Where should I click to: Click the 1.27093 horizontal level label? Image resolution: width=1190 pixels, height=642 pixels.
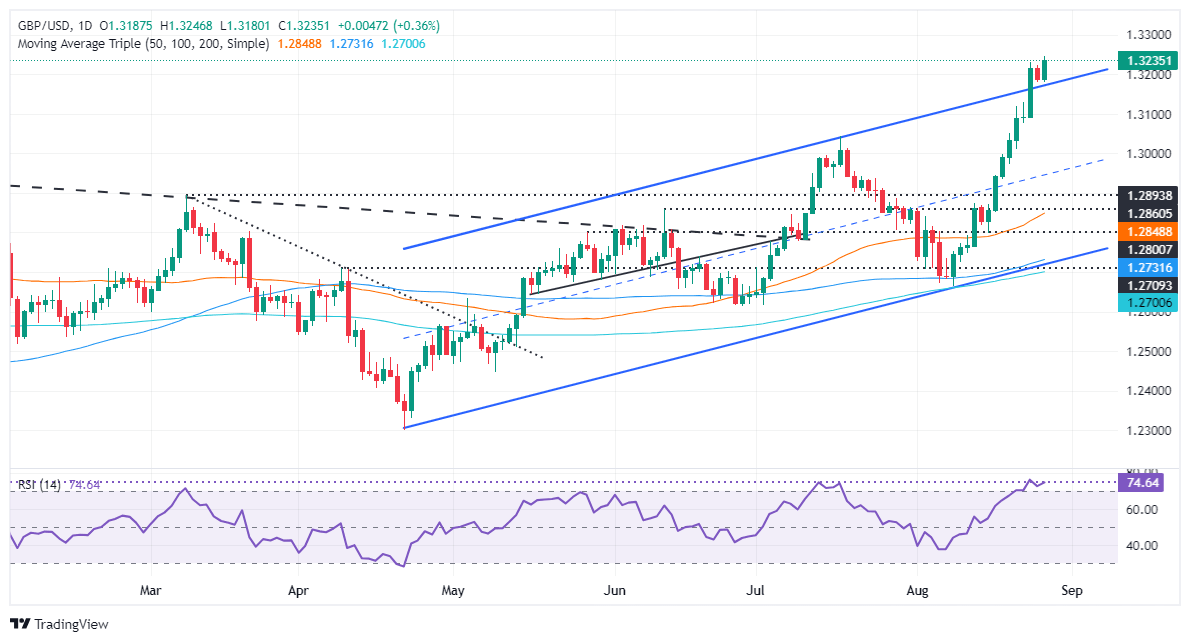tap(1149, 286)
